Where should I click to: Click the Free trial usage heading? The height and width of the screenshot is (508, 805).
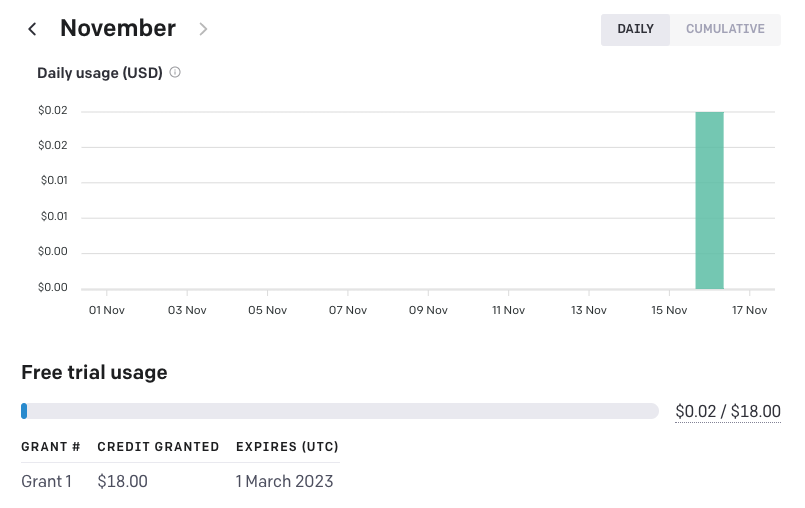click(94, 372)
